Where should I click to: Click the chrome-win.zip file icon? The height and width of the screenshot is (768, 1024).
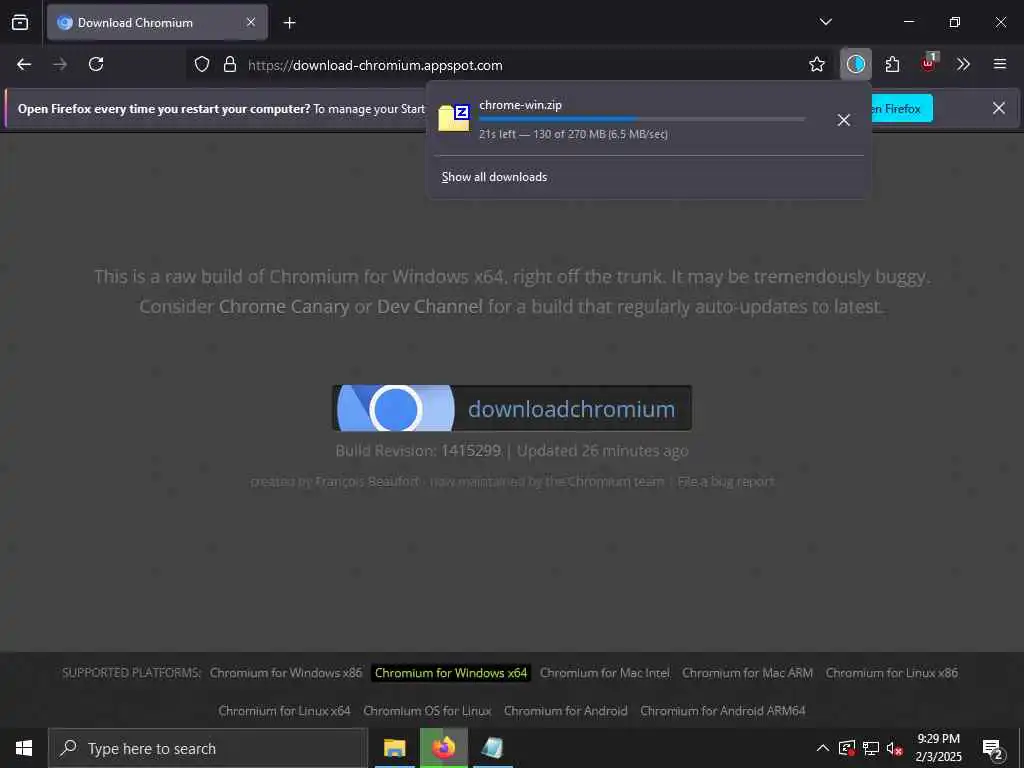click(x=454, y=118)
